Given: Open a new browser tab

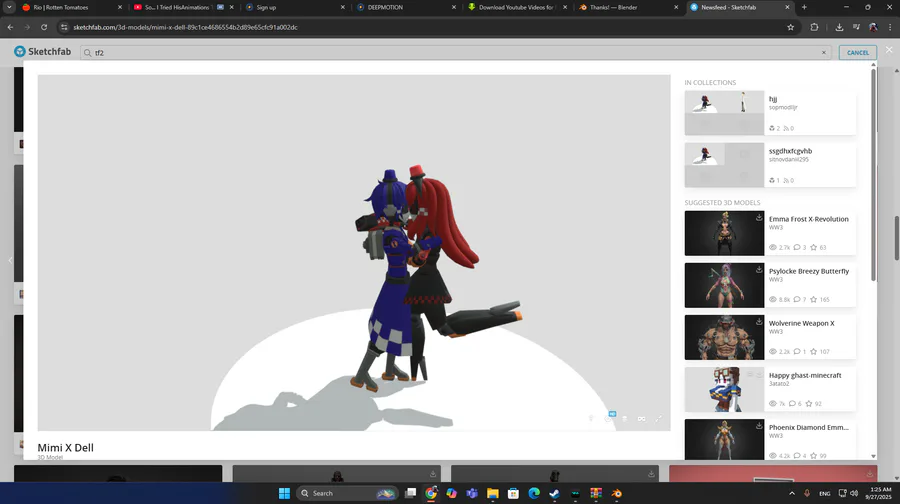Looking at the screenshot, I should pyautogui.click(x=804, y=7).
